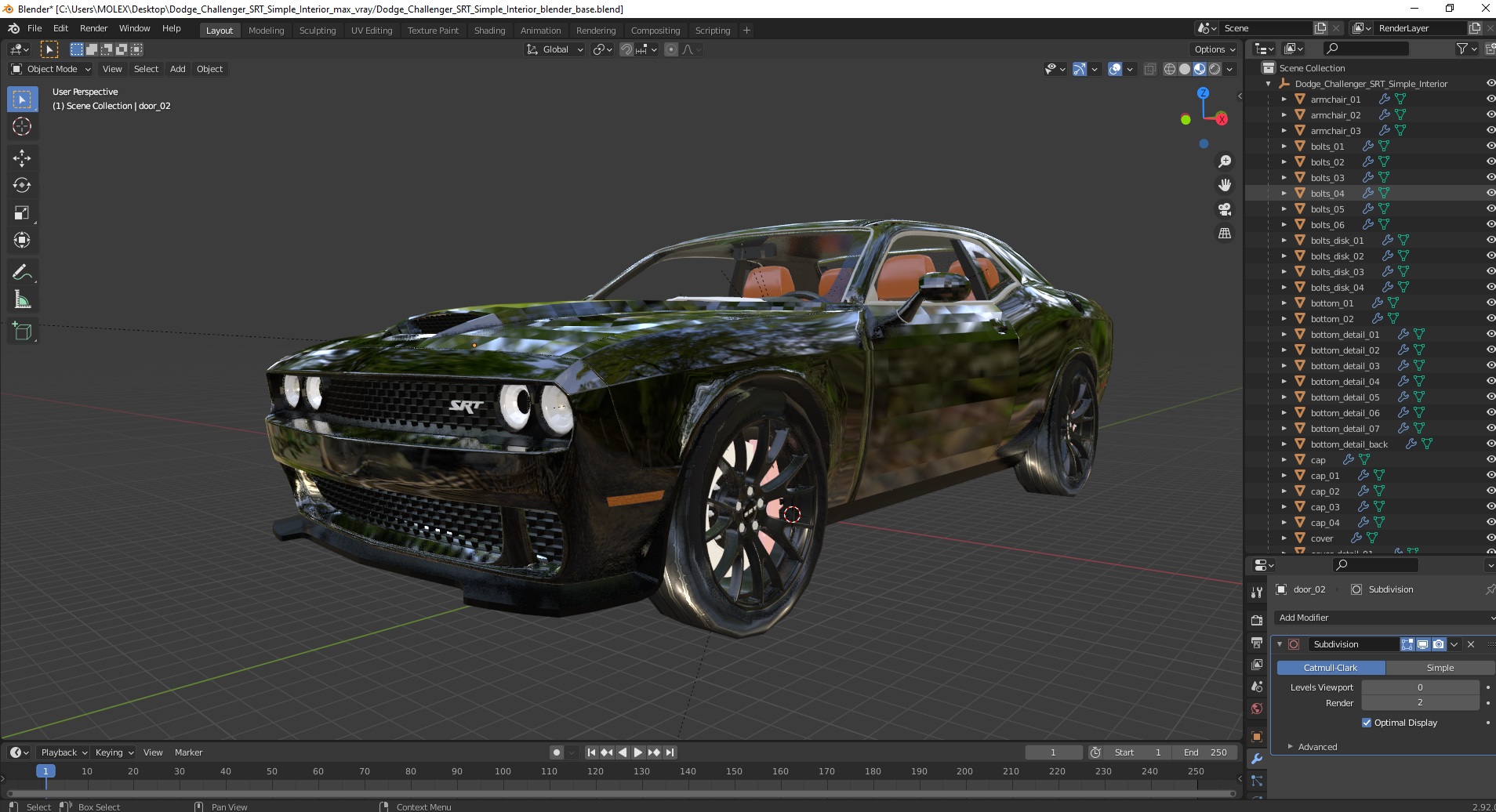Switch to the Modeling workspace tab

pyautogui.click(x=266, y=31)
